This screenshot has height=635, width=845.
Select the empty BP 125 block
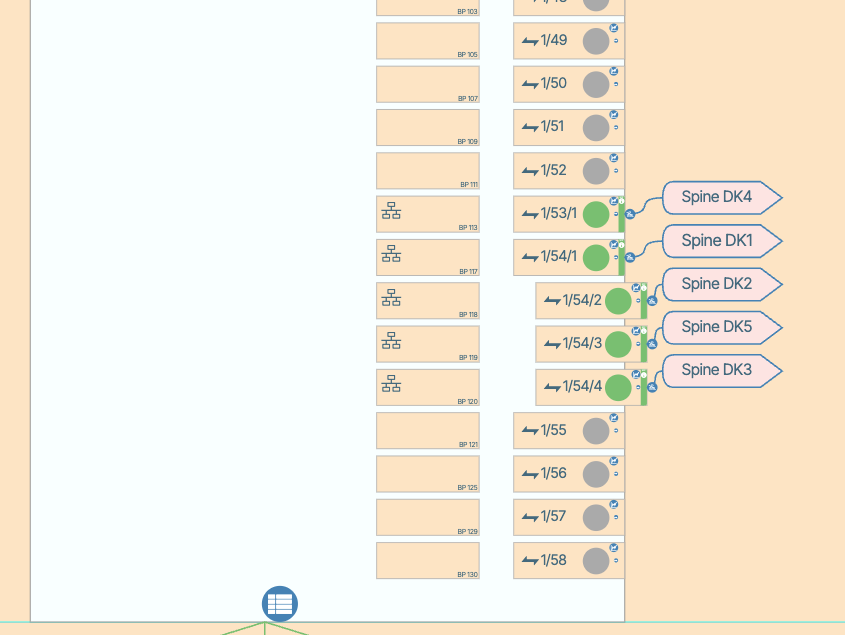point(427,473)
